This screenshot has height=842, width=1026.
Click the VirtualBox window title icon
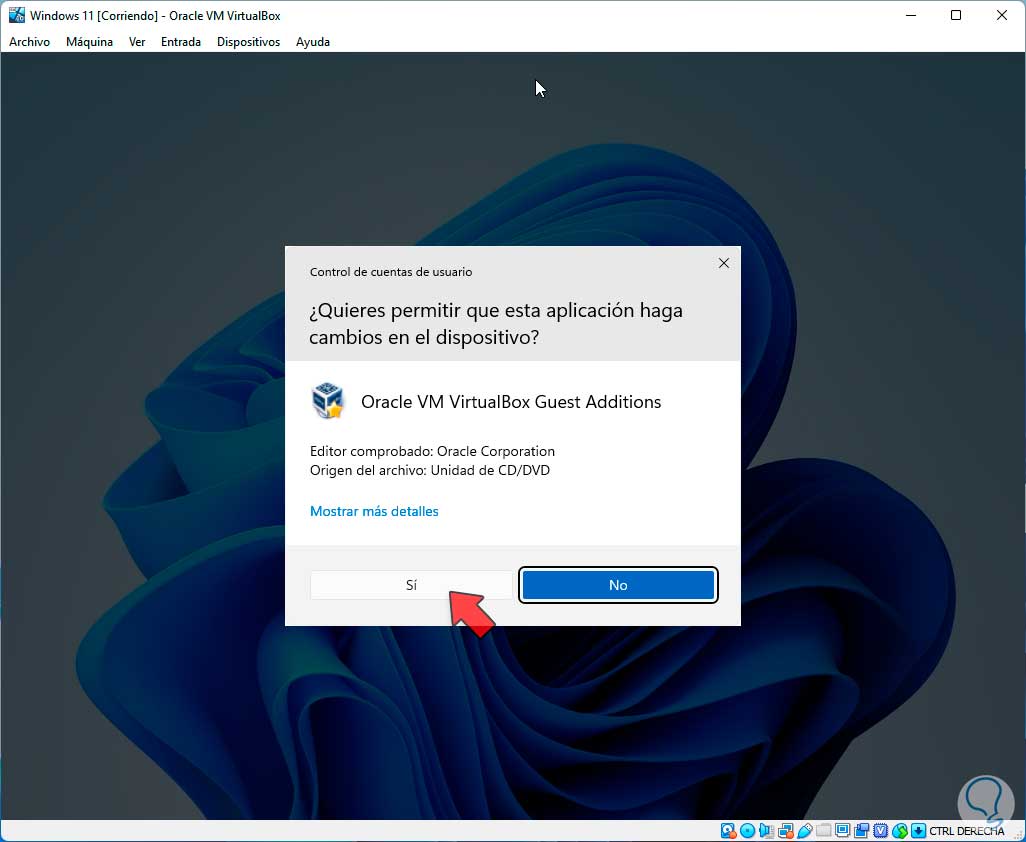(x=16, y=15)
